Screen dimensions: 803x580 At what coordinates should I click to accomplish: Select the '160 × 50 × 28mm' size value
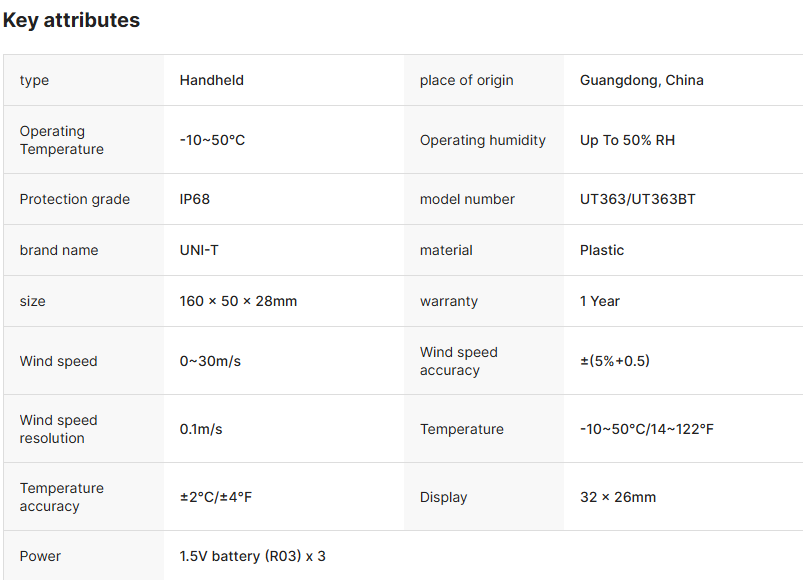click(x=238, y=301)
